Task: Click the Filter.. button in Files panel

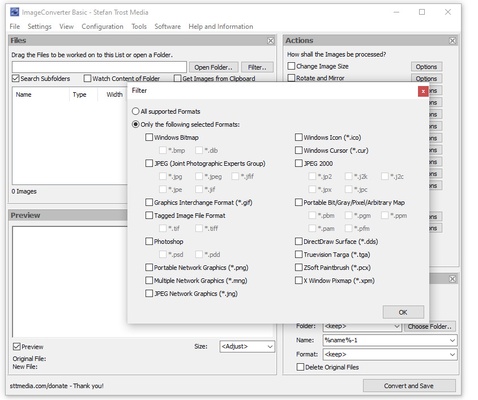Action: pos(257,67)
